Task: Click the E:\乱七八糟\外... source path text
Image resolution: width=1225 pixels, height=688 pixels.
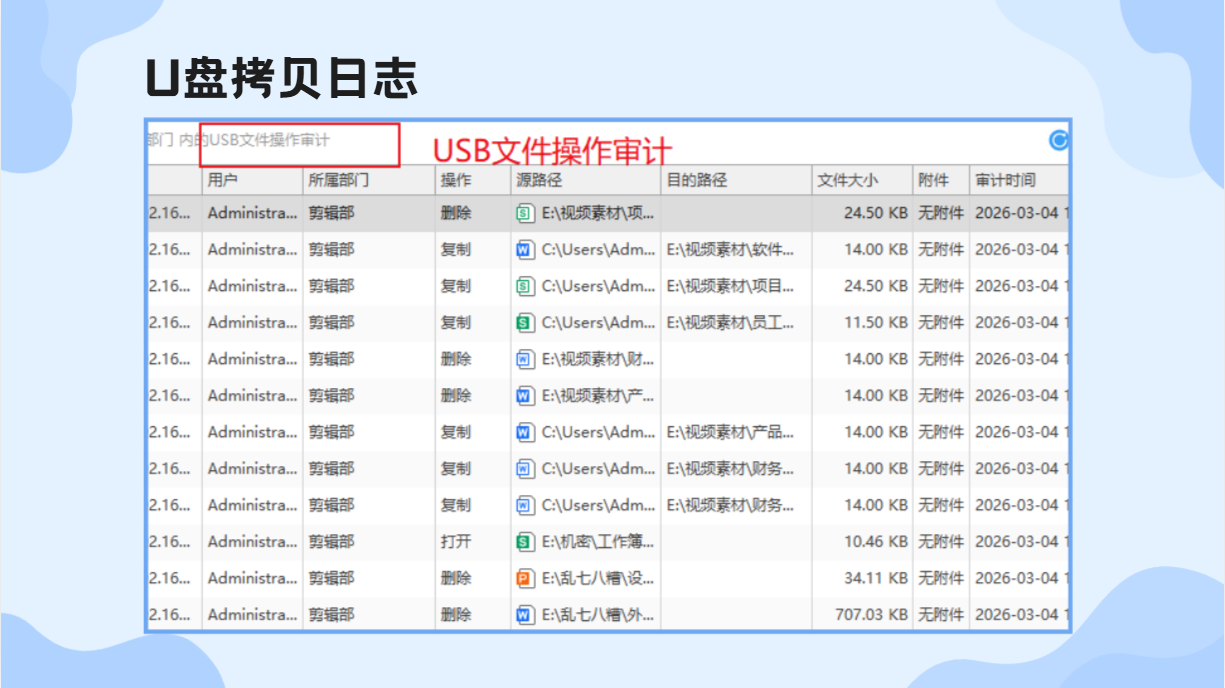Action: [x=599, y=615]
